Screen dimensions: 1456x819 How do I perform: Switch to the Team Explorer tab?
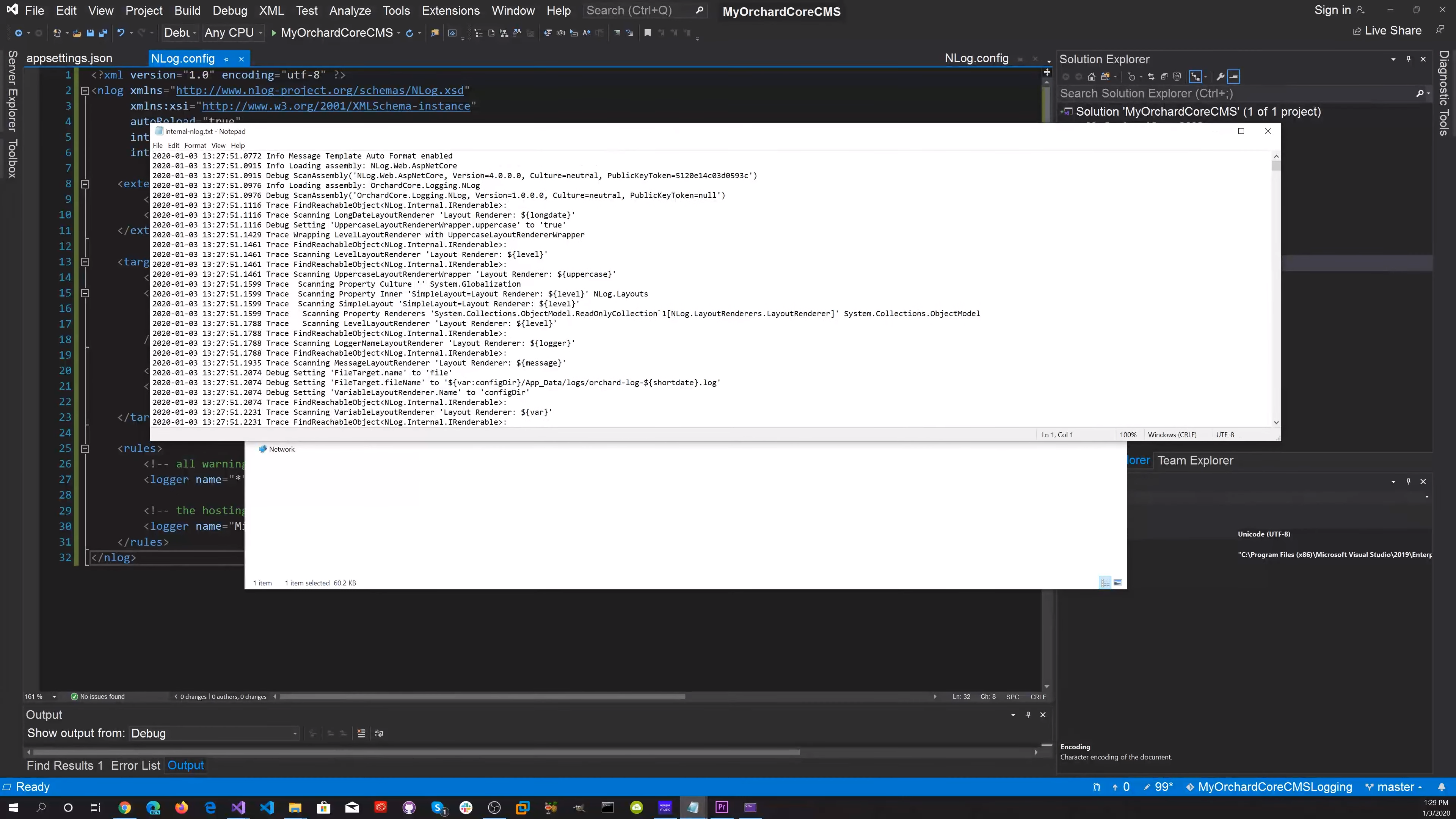point(1196,460)
